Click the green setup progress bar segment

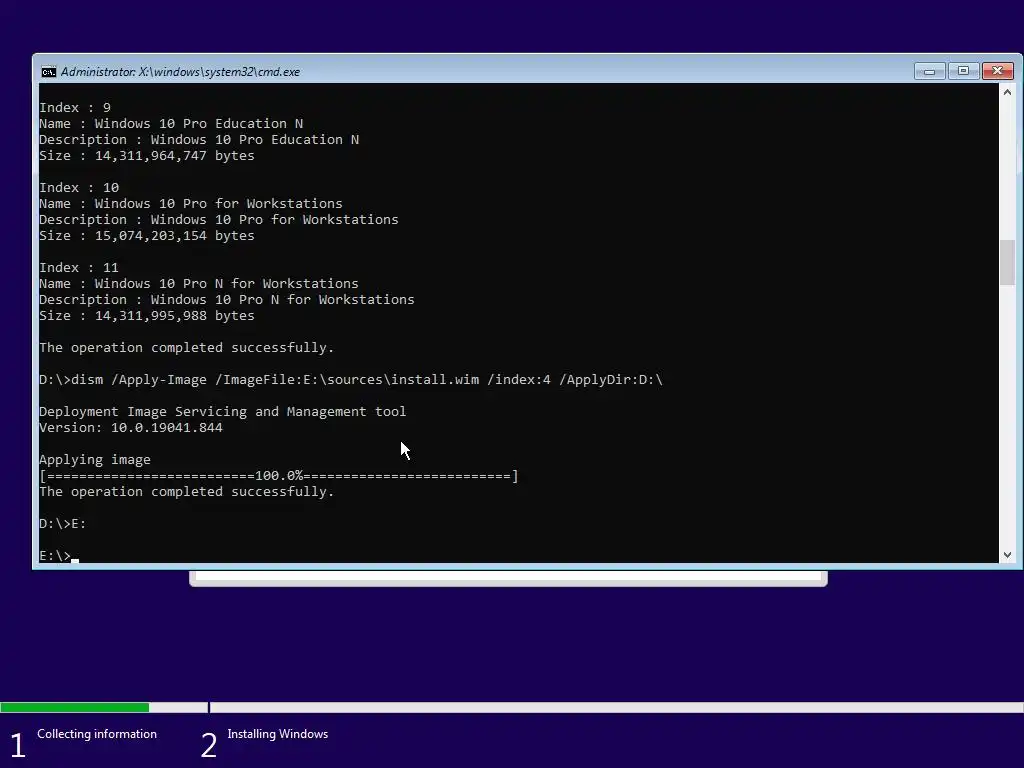pos(74,707)
